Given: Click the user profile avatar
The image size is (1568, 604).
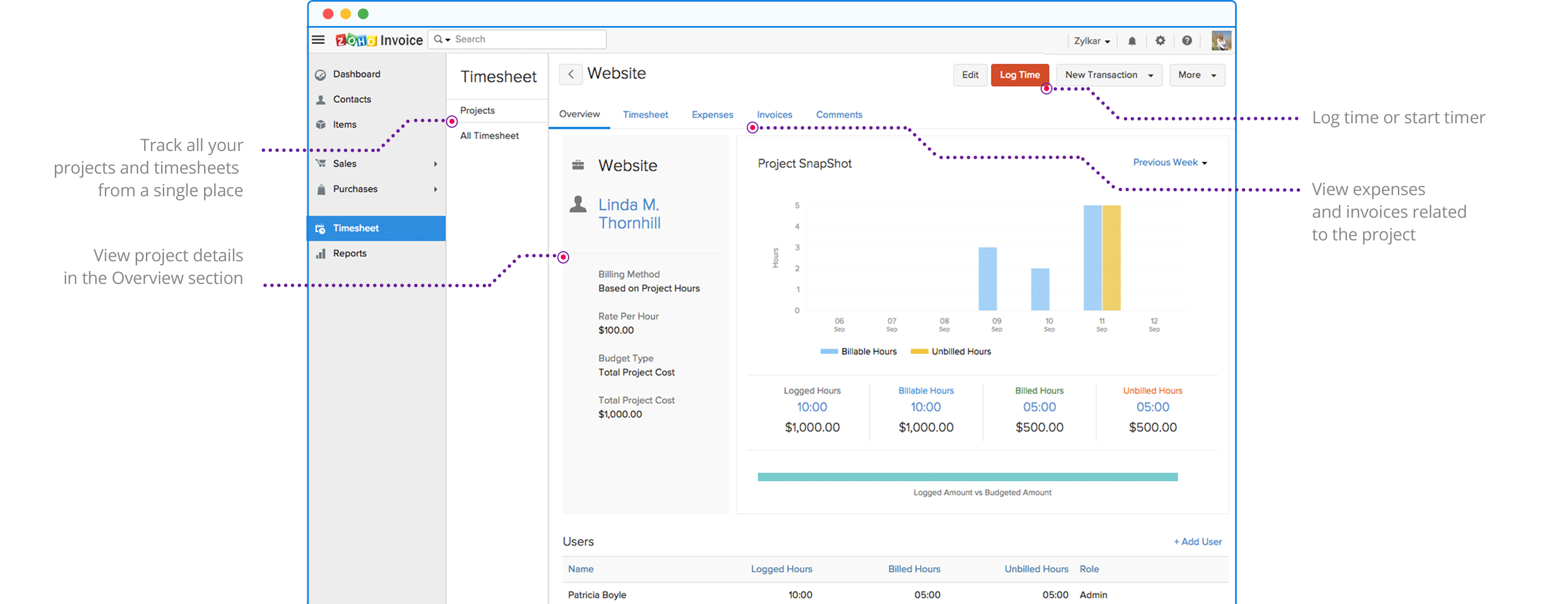Looking at the screenshot, I should tap(1220, 41).
